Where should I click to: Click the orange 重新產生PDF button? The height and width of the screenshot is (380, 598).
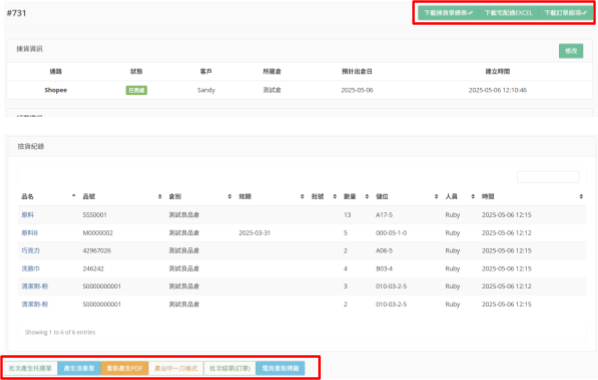124,368
